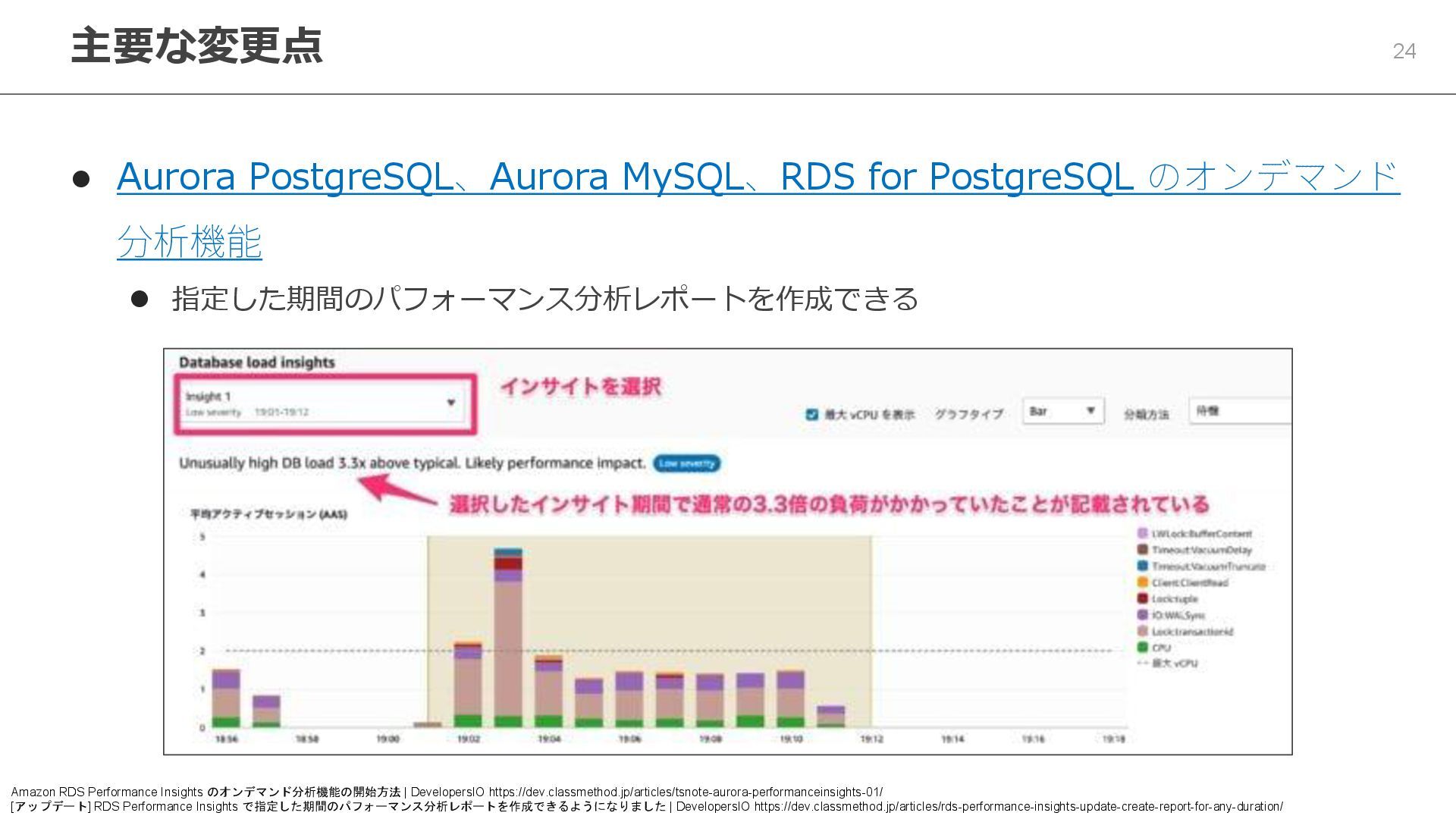Toggle the 最大 vCPU を表示 checkbox
The image size is (1456, 819).
coord(811,414)
